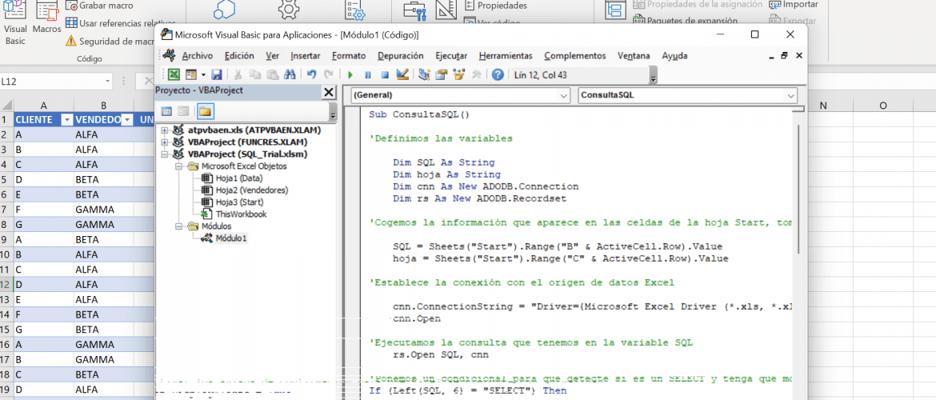Screen dimensions: 936x400
Task: Open the Herramientas menu
Action: [505, 56]
